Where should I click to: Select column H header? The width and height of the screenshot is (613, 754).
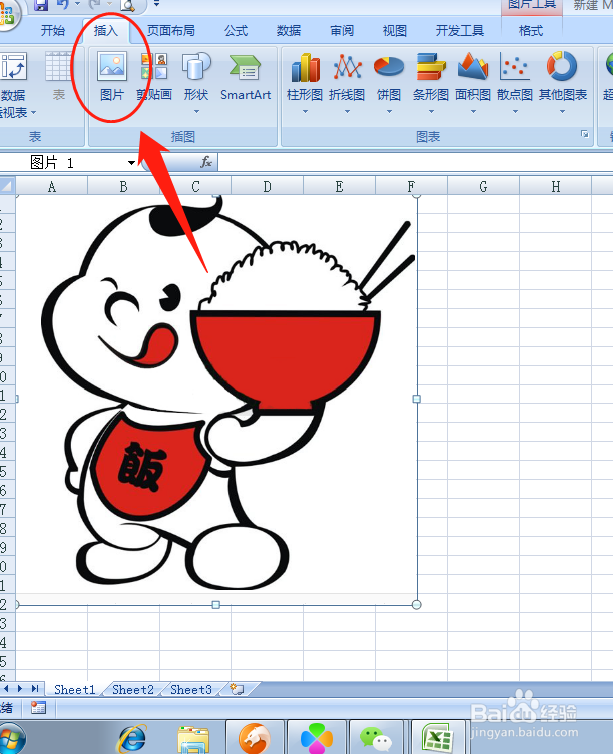[x=555, y=186]
